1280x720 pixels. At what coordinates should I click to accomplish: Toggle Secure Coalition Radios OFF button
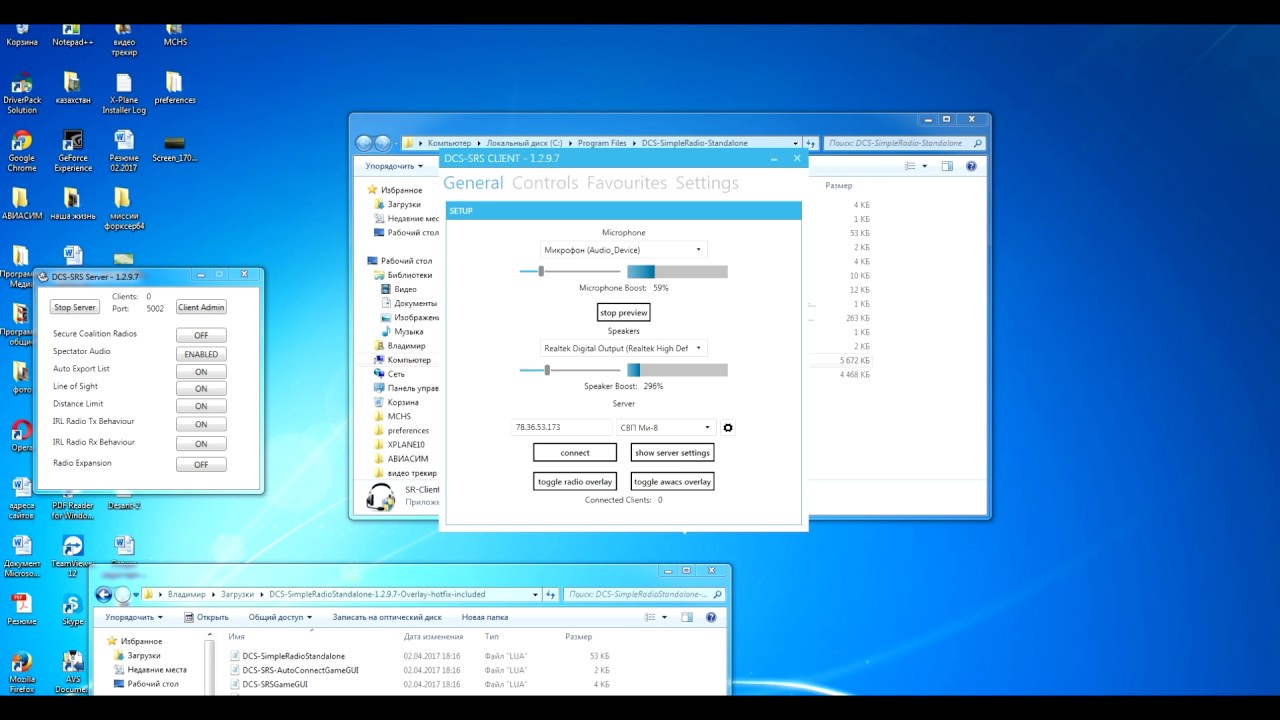(x=201, y=335)
